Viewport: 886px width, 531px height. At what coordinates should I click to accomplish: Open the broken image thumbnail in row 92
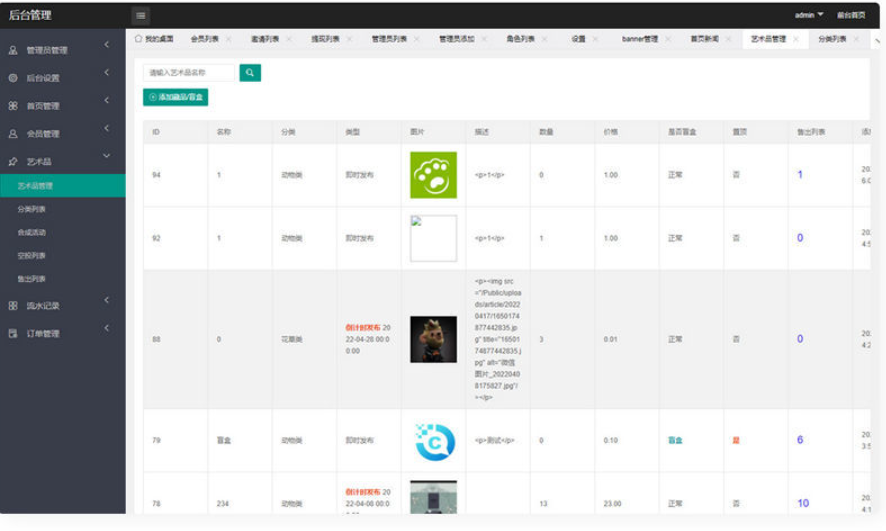(433, 238)
